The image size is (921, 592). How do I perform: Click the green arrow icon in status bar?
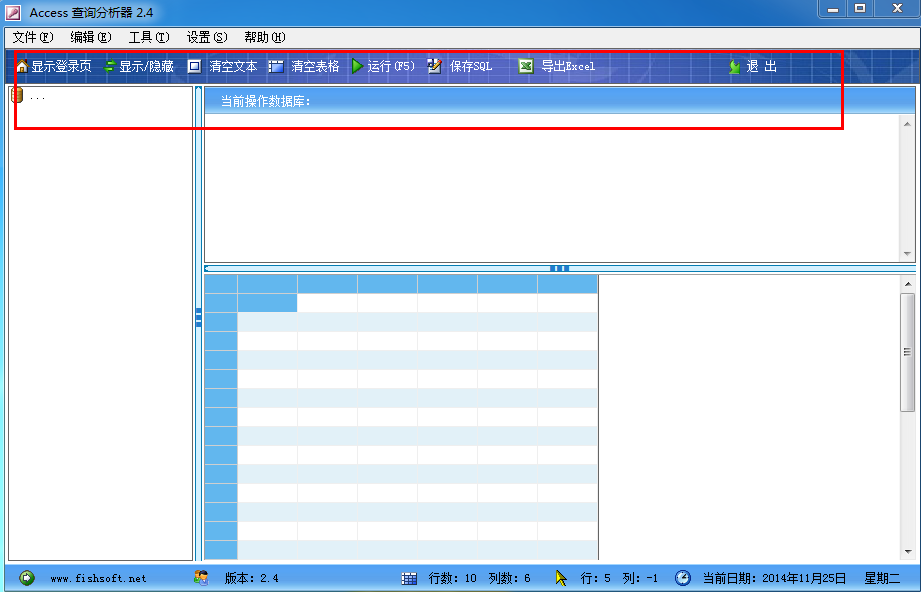click(x=26, y=578)
